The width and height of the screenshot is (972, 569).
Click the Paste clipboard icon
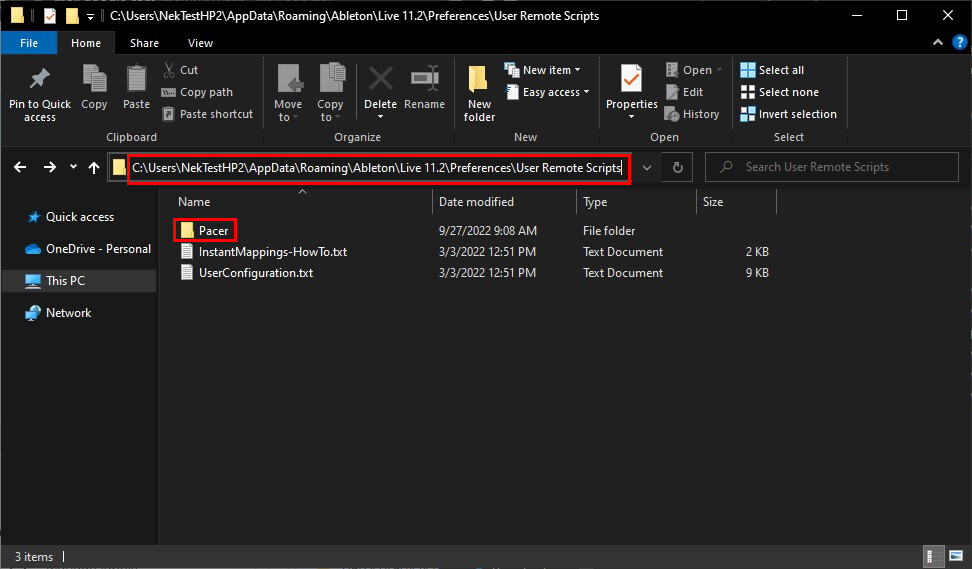pos(136,79)
